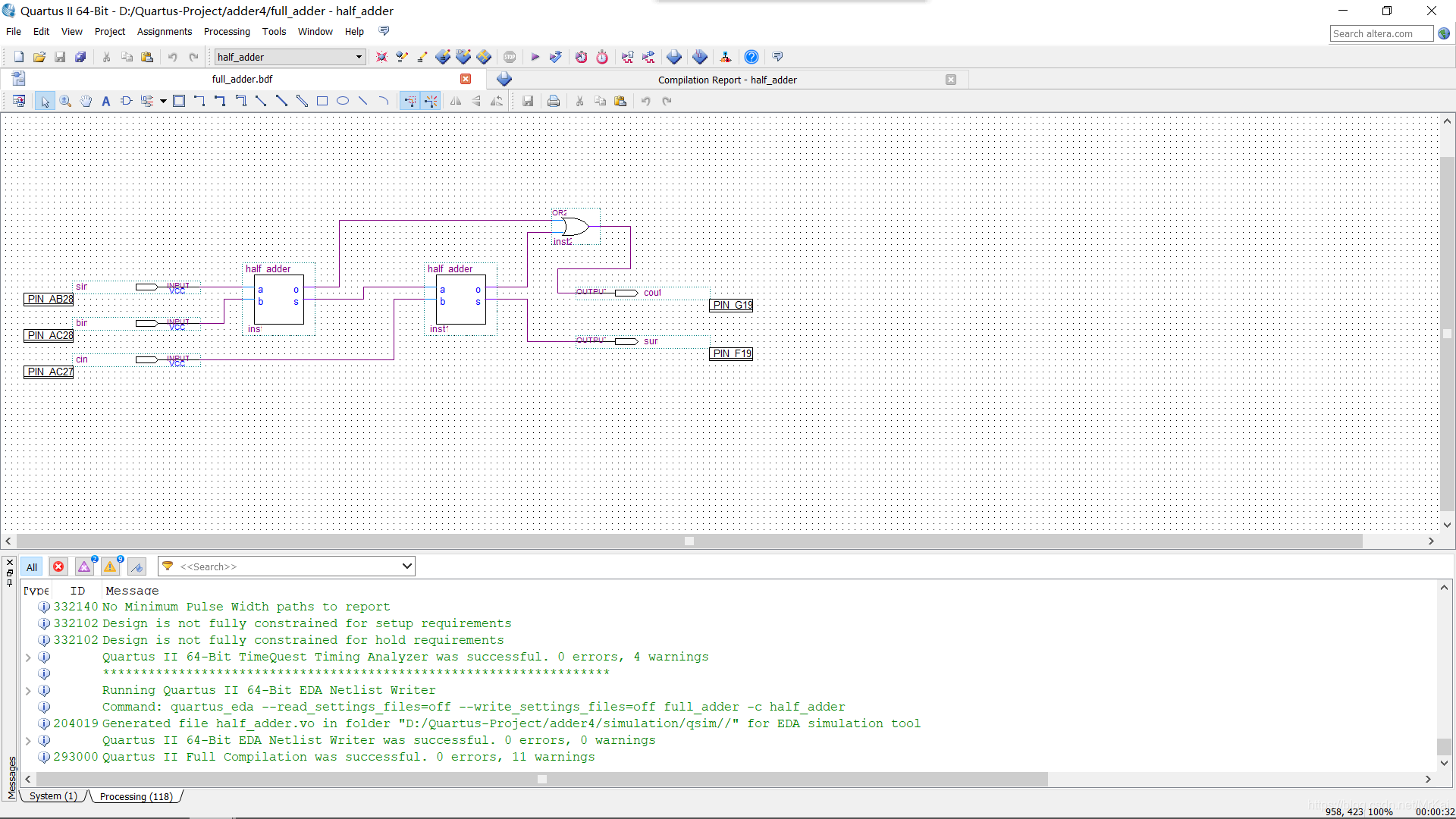This screenshot has width=1456, height=819.
Task: Click the Print icon in schematic toolbar
Action: tap(554, 101)
